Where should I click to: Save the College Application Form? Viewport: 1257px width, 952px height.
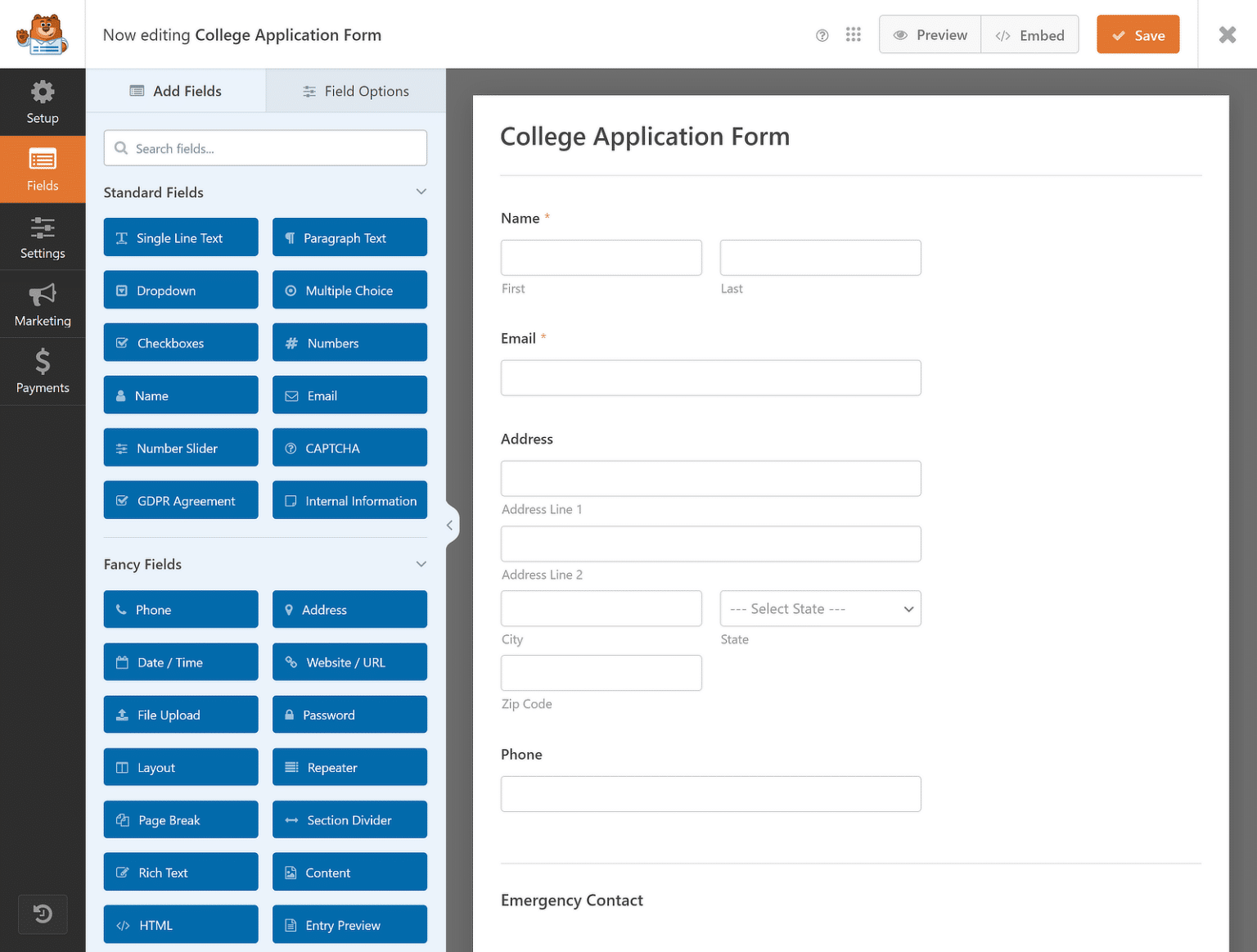(x=1138, y=34)
